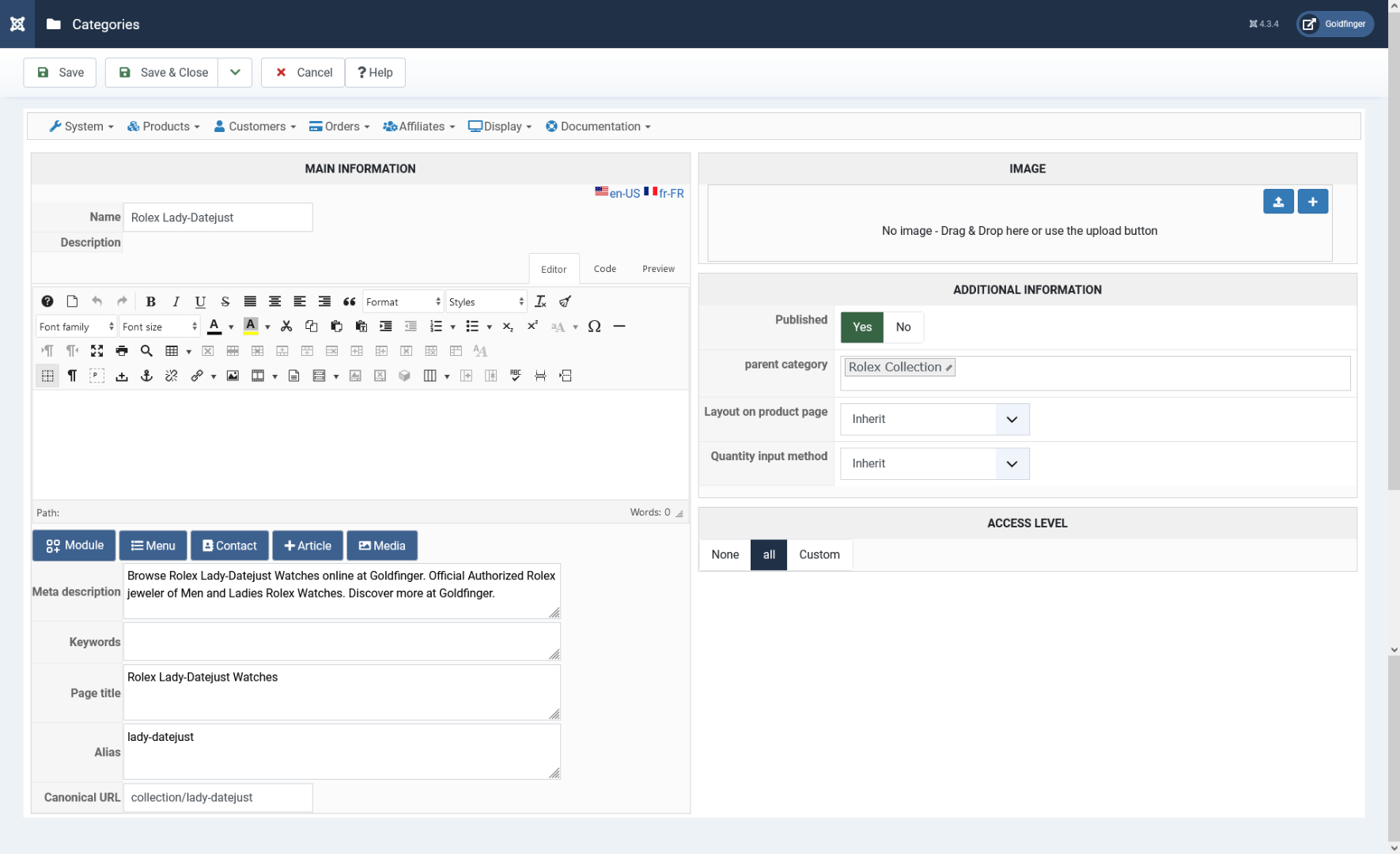Open the Products menu
This screenshot has height=854, width=1400.
click(x=164, y=127)
